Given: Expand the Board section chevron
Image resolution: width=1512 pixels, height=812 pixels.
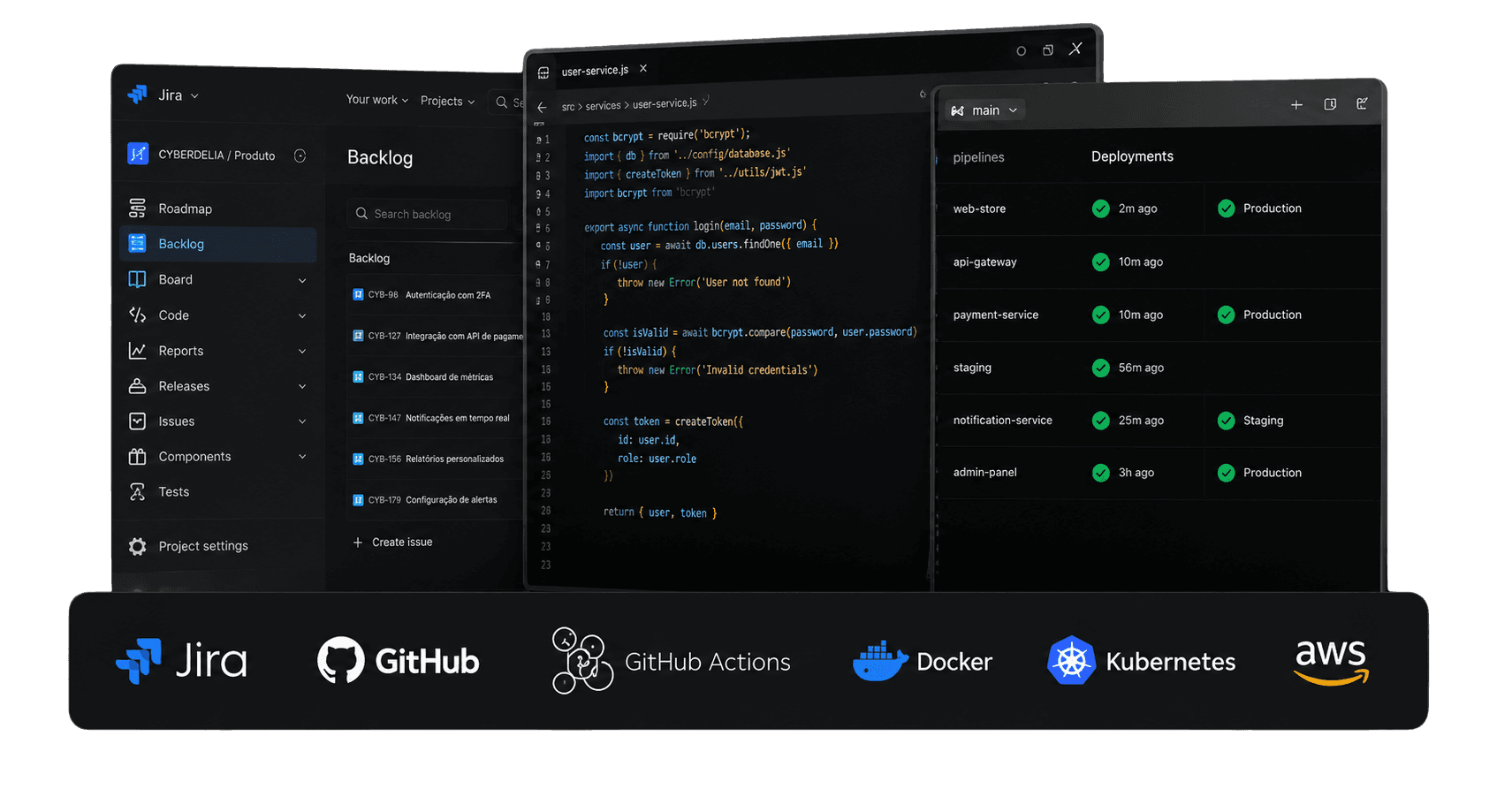Looking at the screenshot, I should click(x=302, y=280).
